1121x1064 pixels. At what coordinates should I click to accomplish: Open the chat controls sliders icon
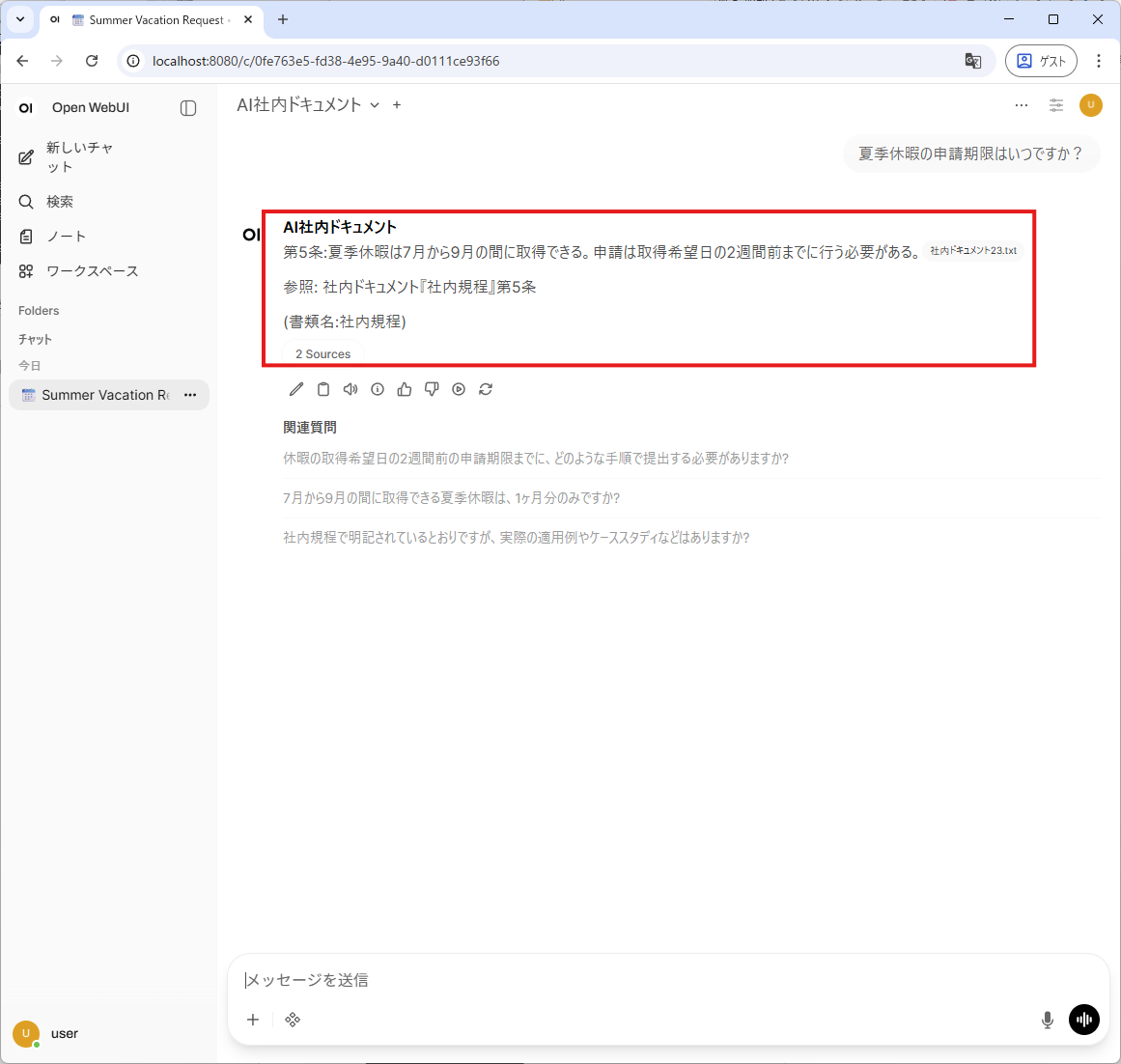point(1056,105)
